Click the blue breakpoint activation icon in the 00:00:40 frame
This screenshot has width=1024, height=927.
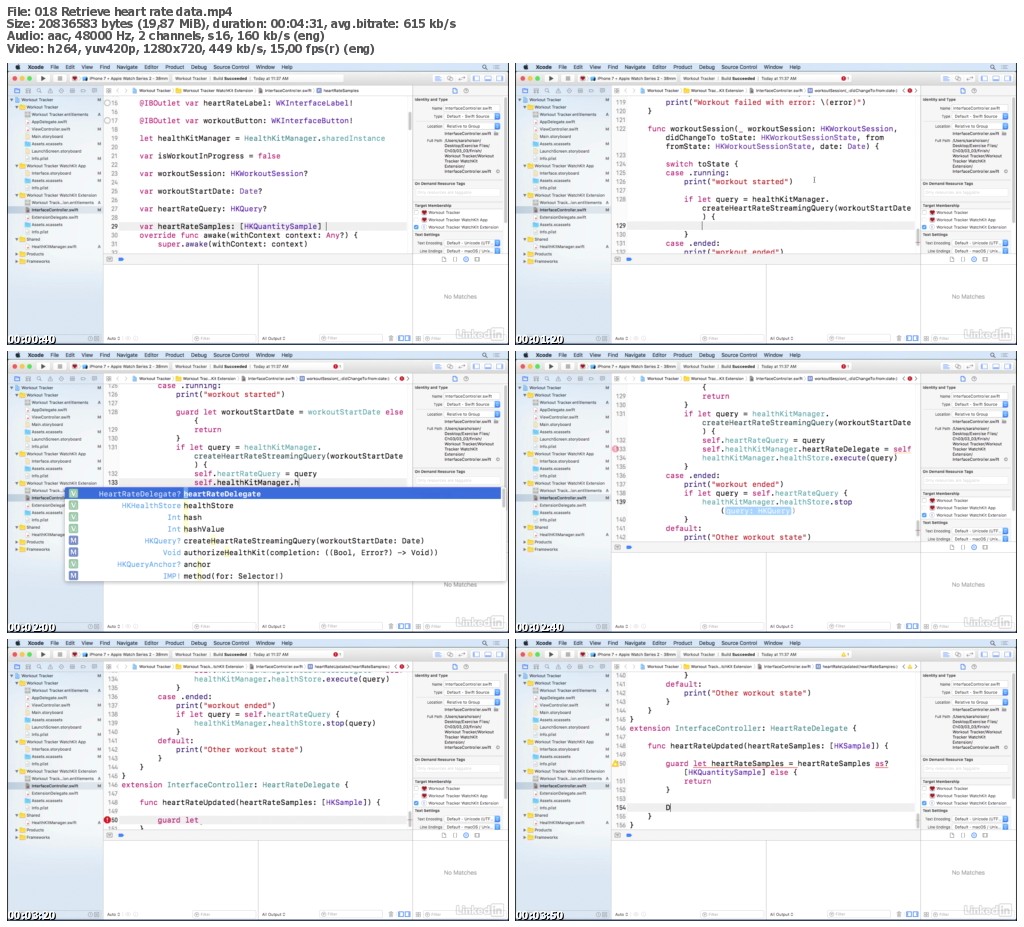point(121,259)
